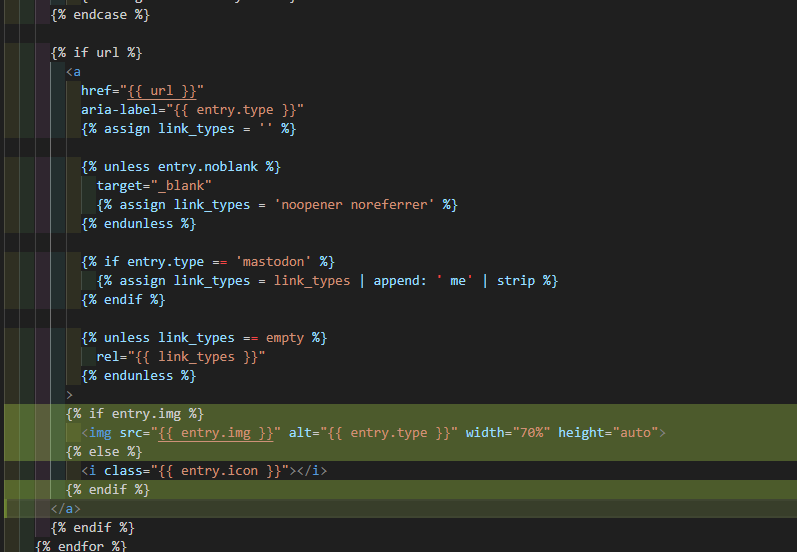
Task: Click {{ entry.type }} inside the aria-label value
Action: 235,110
